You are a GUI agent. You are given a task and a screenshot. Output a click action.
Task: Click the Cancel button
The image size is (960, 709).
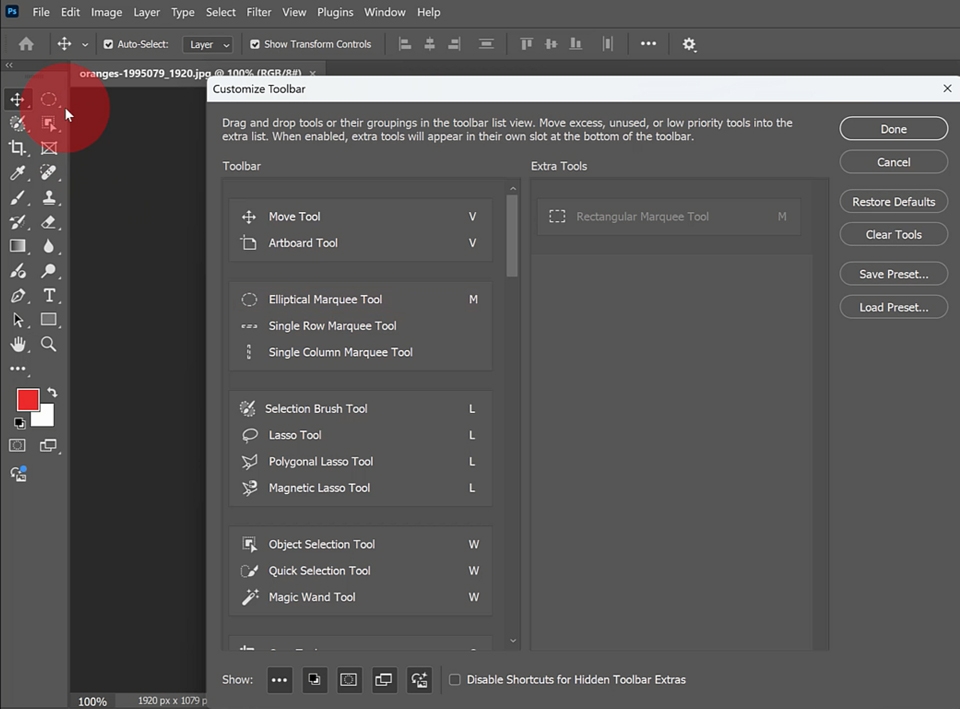click(893, 162)
